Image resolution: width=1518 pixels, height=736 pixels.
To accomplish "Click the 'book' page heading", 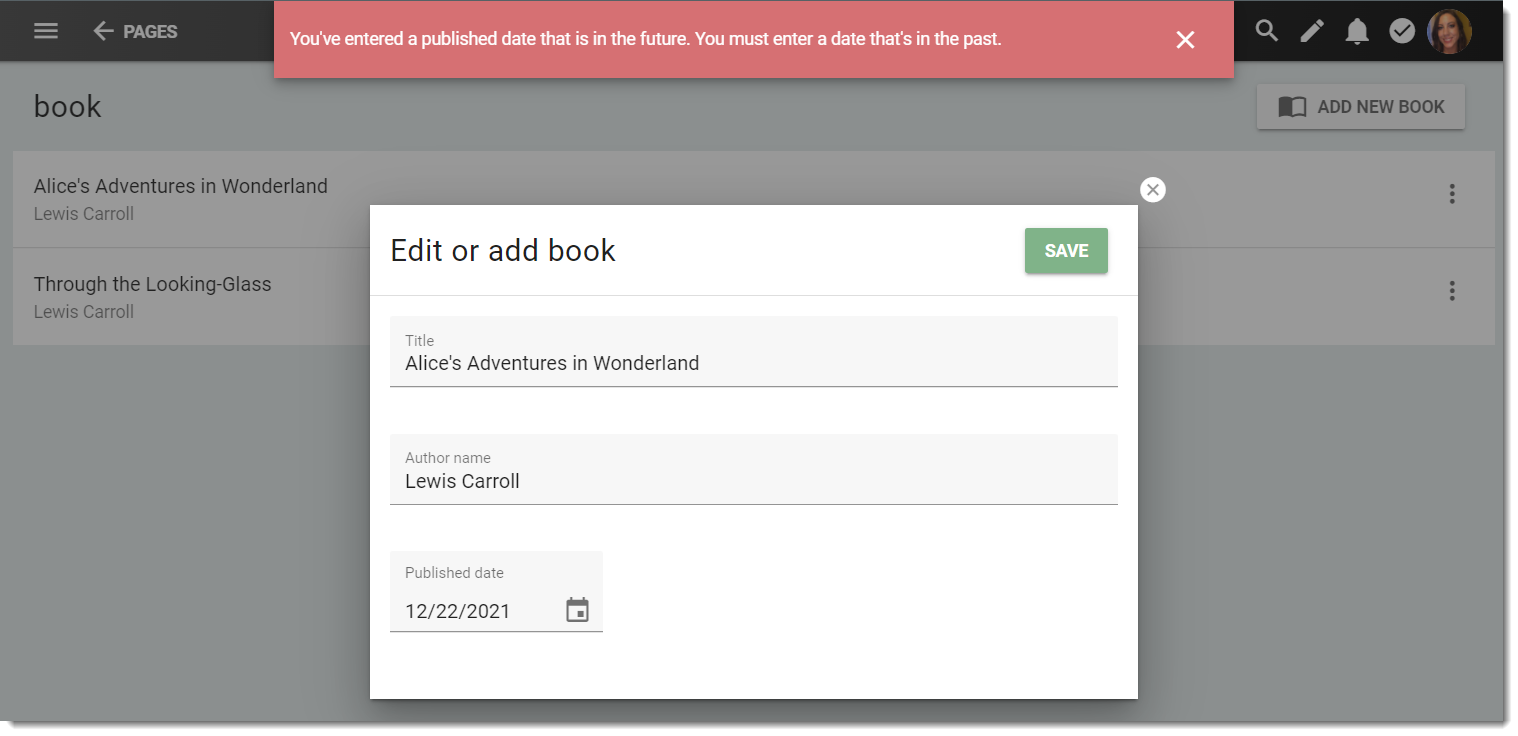I will coord(68,106).
